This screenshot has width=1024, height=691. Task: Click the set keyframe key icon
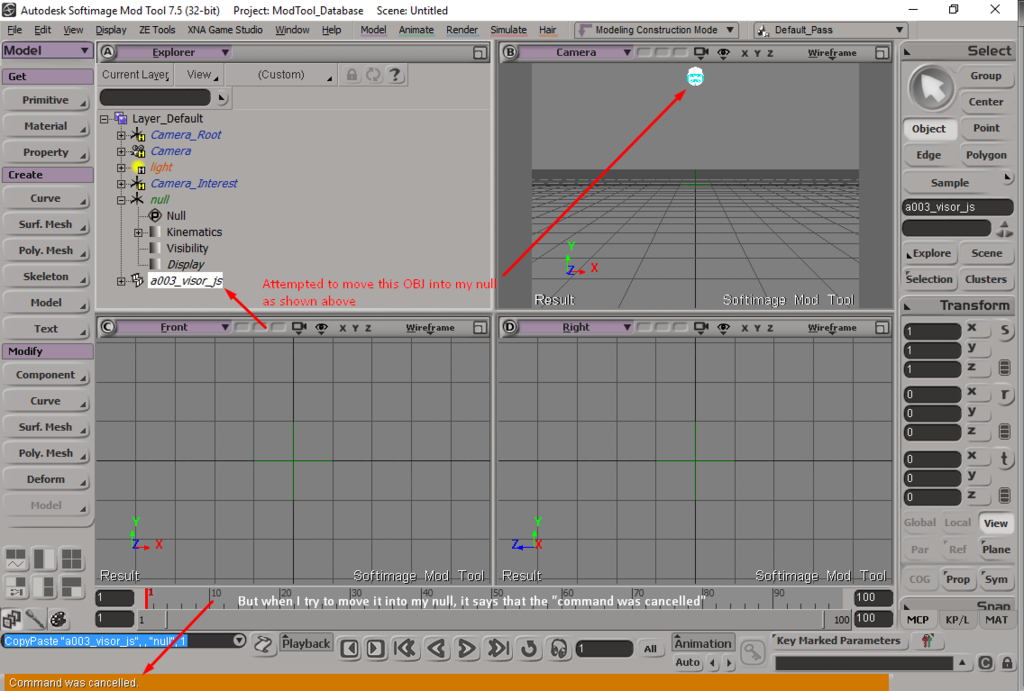(752, 651)
